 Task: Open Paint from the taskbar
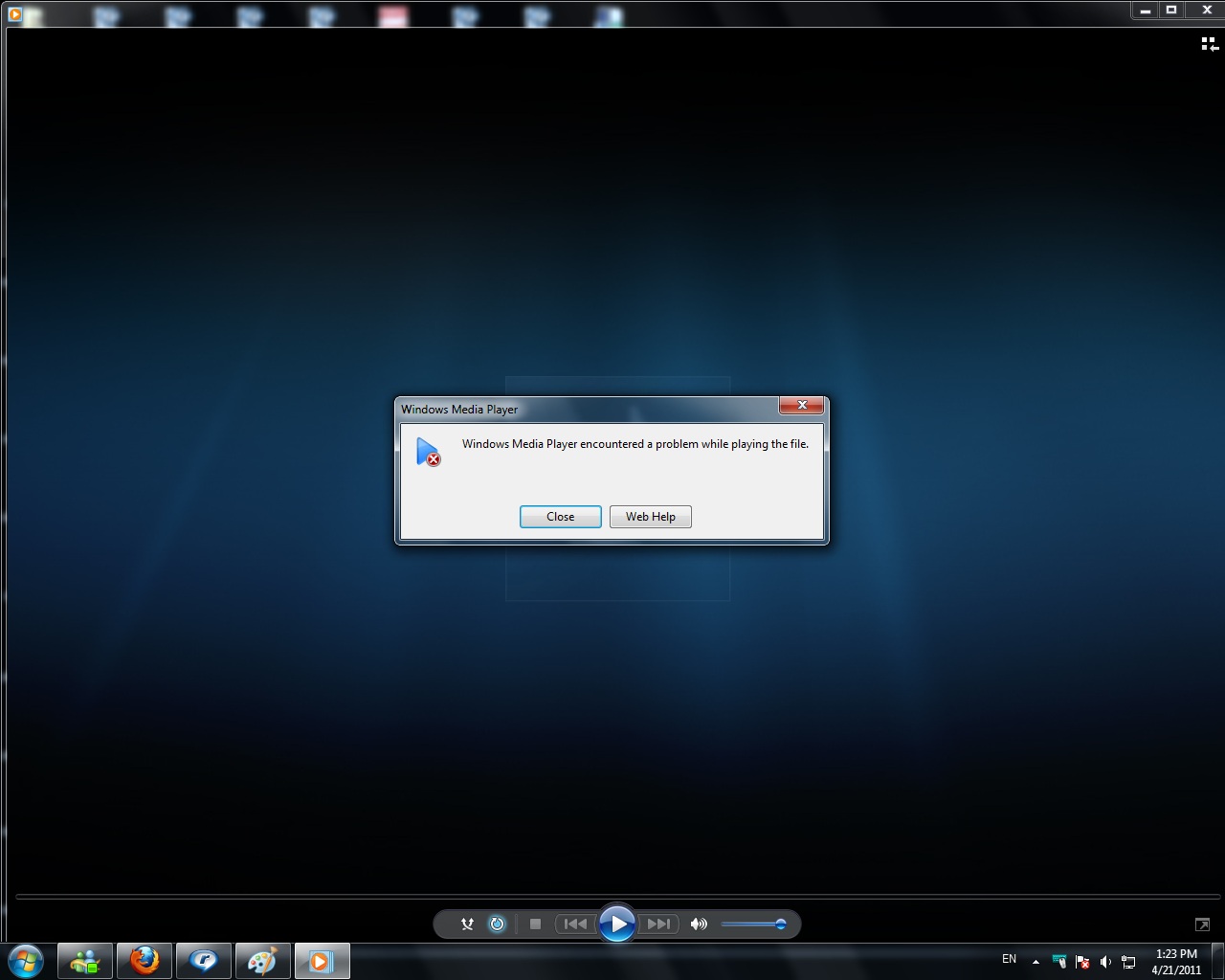(262, 960)
